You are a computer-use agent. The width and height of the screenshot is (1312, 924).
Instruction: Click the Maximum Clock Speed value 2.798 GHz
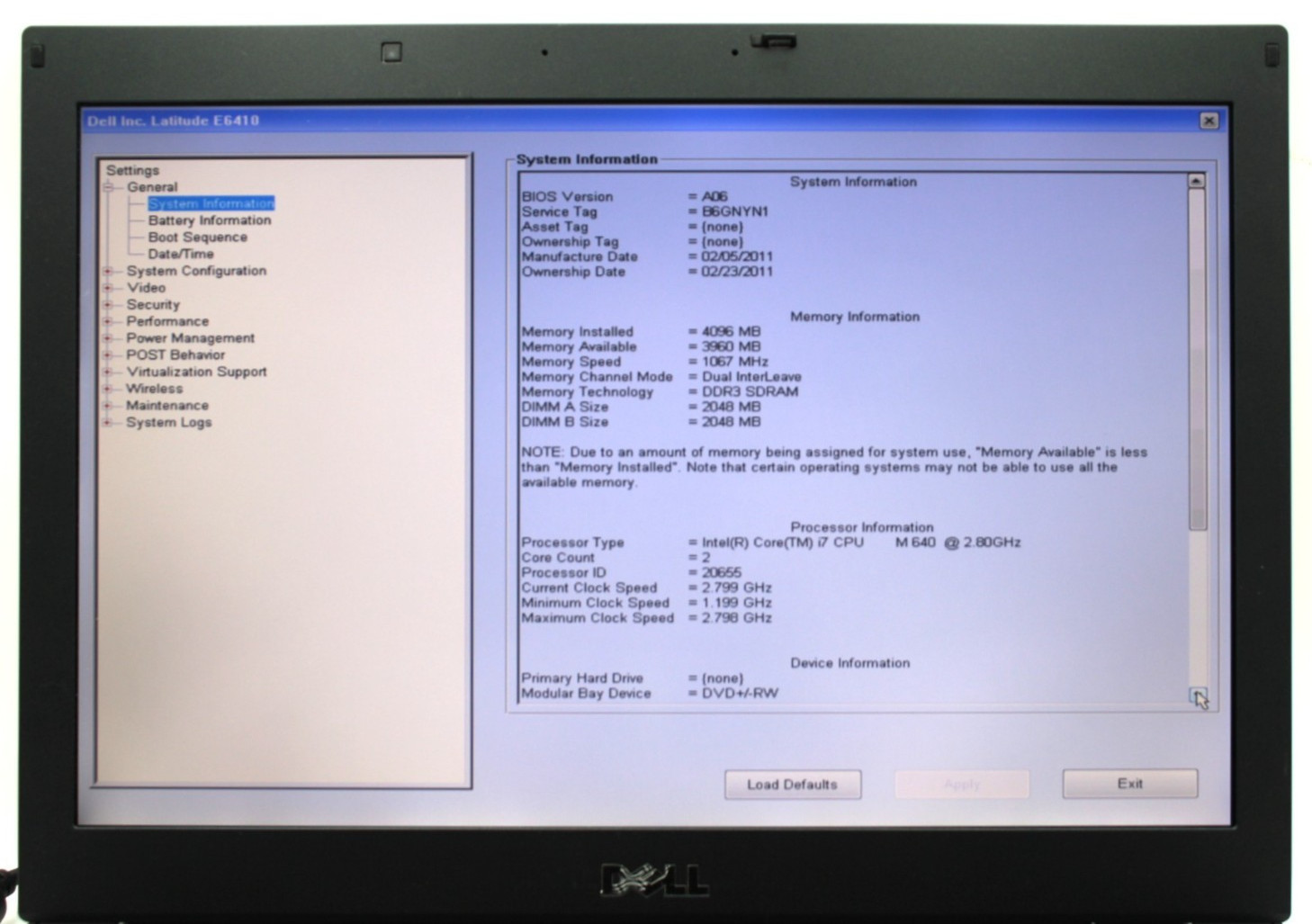[737, 619]
